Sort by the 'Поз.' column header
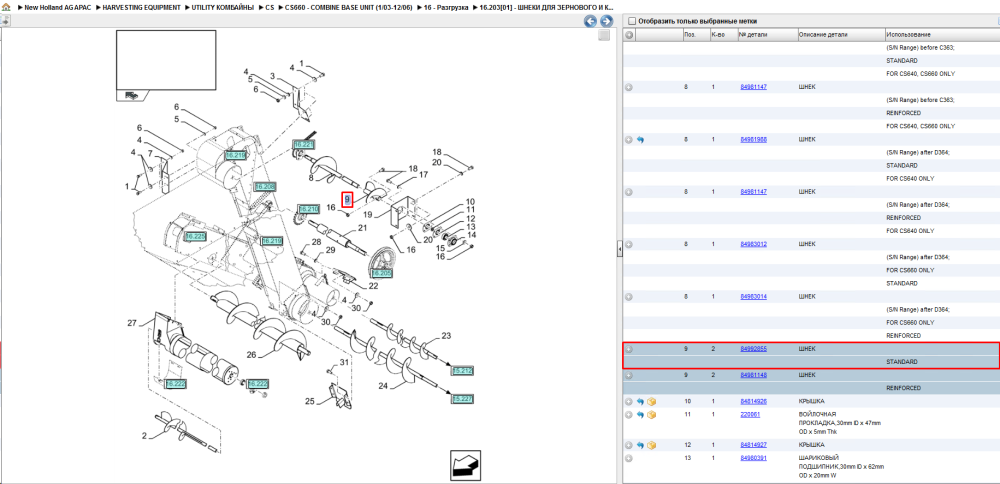1000x484 pixels. (696, 34)
